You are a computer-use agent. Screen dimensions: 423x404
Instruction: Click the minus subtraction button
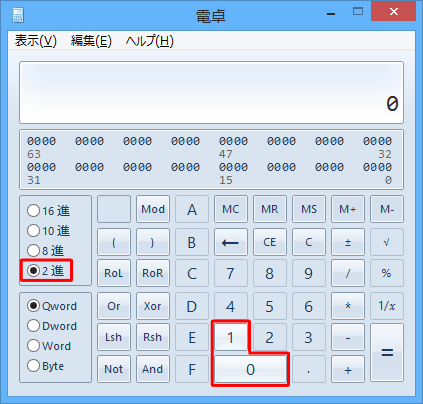click(x=348, y=337)
